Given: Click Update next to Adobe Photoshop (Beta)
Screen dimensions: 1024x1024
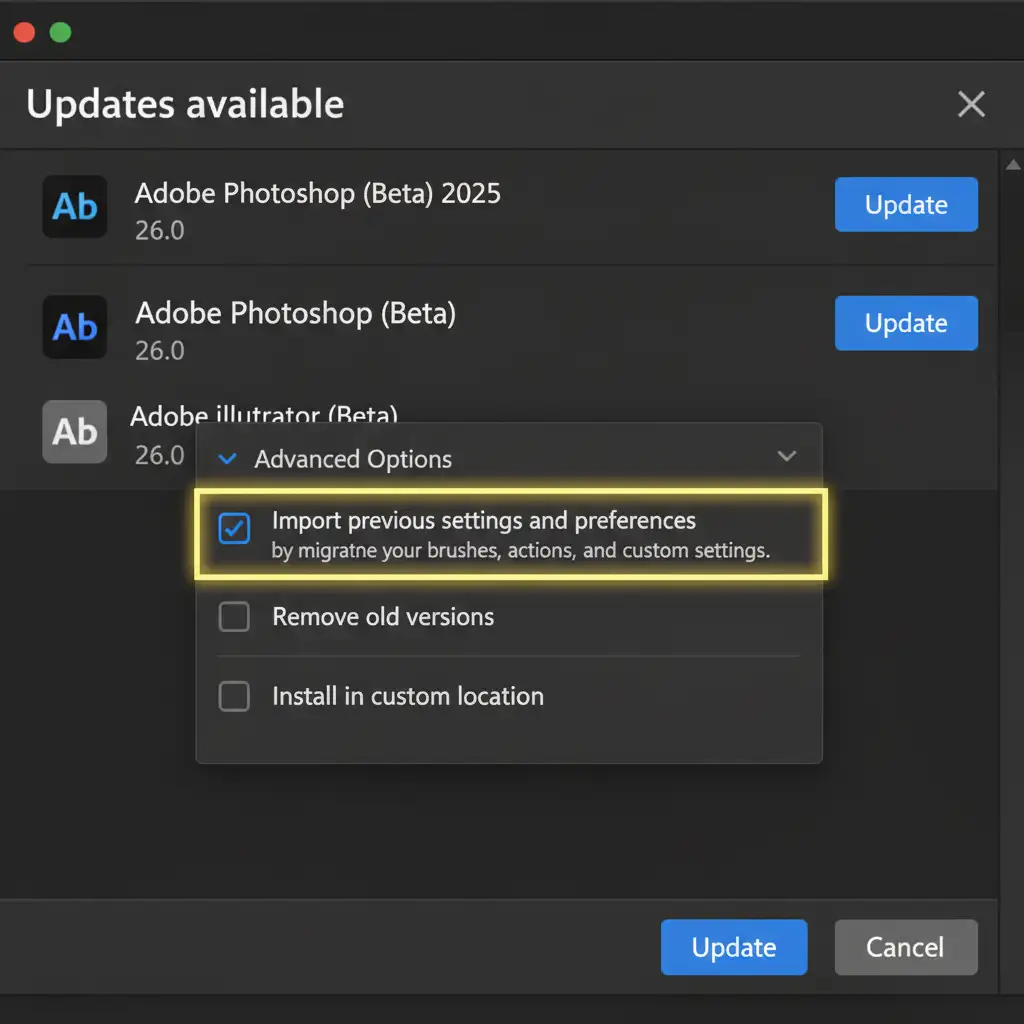Looking at the screenshot, I should (906, 323).
